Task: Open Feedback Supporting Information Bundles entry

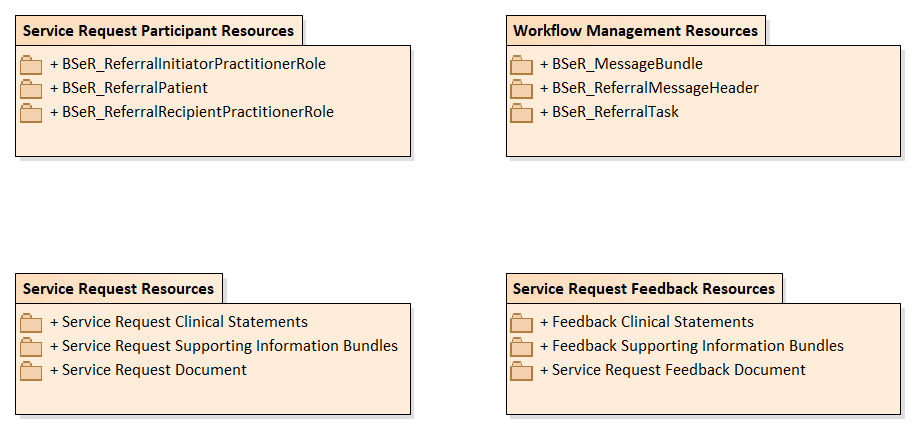Action: tap(692, 346)
